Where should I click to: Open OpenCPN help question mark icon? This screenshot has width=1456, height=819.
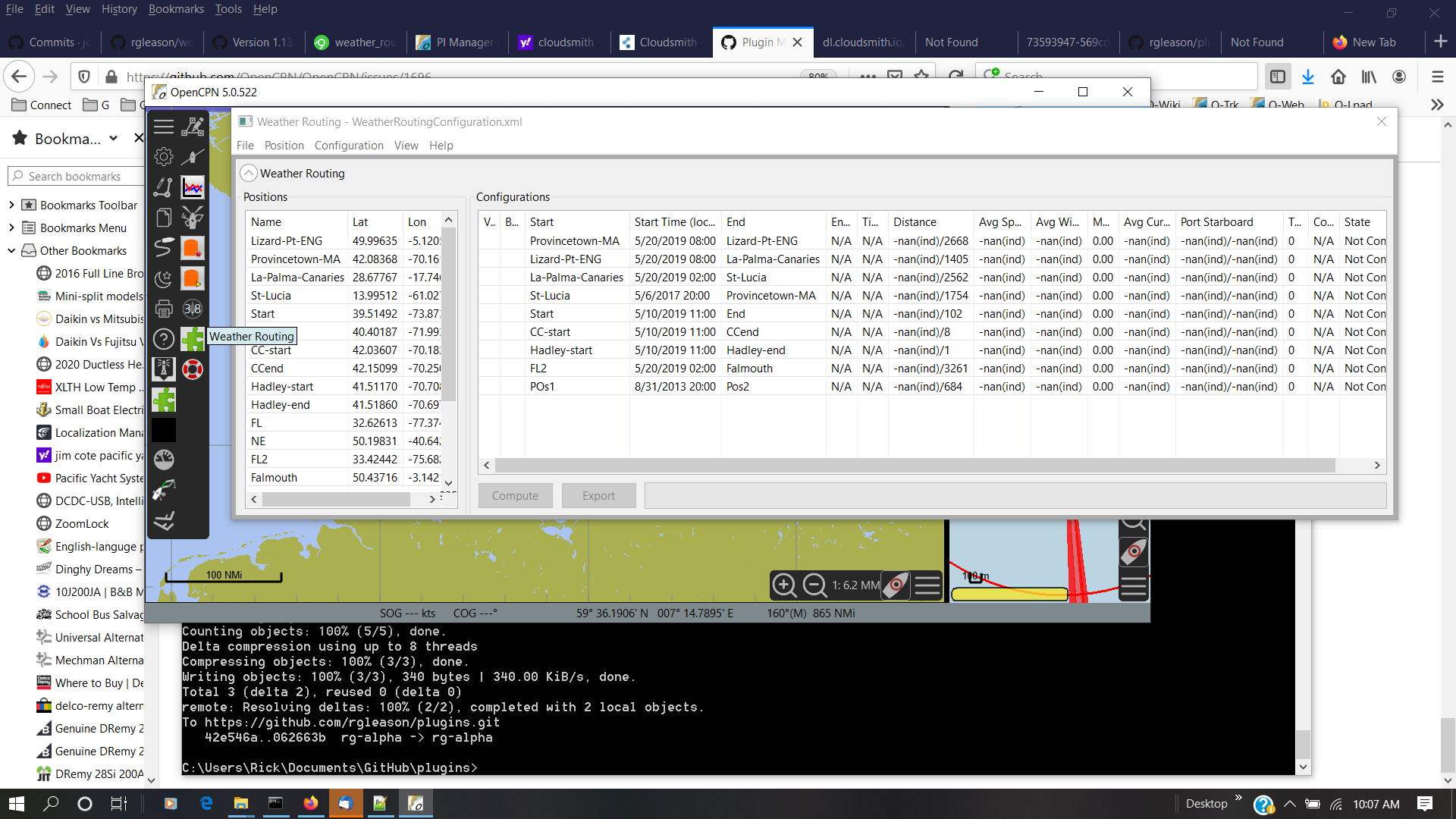(163, 339)
